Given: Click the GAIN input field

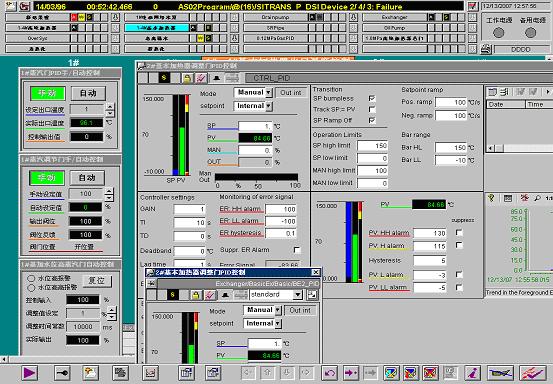Looking at the screenshot, I should pyautogui.click(x=189, y=209).
